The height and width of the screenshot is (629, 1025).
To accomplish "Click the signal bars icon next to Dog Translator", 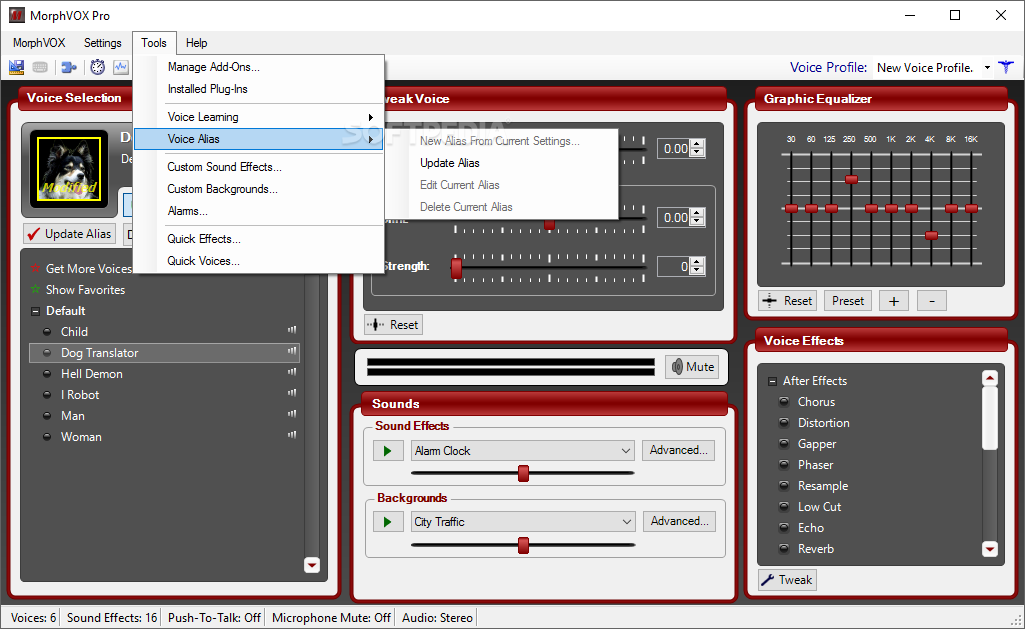I will (x=292, y=351).
